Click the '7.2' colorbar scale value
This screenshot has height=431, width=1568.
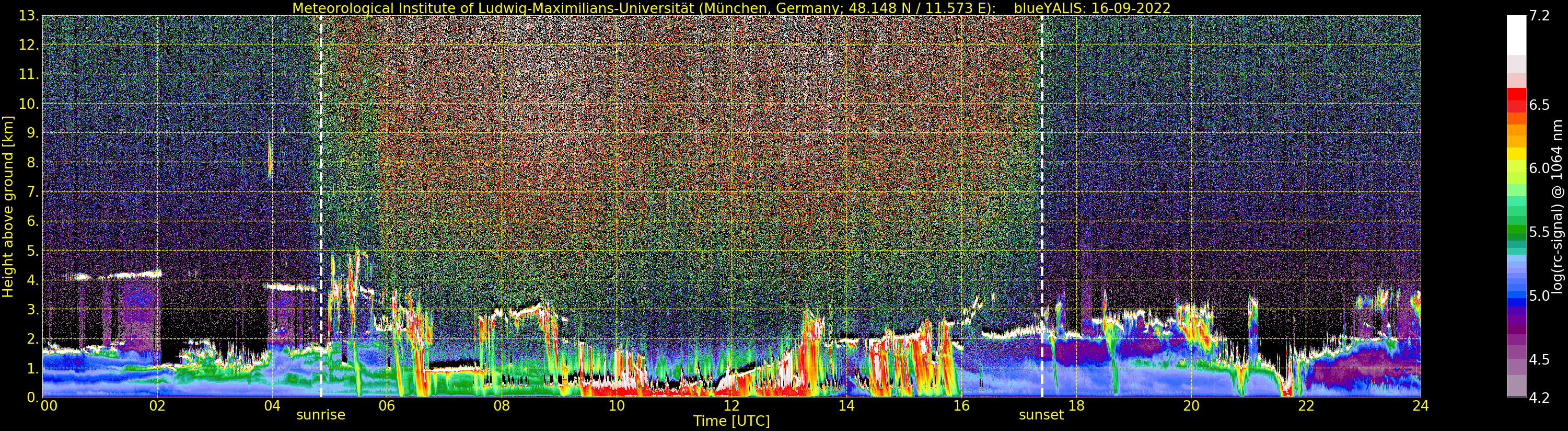point(1539,16)
